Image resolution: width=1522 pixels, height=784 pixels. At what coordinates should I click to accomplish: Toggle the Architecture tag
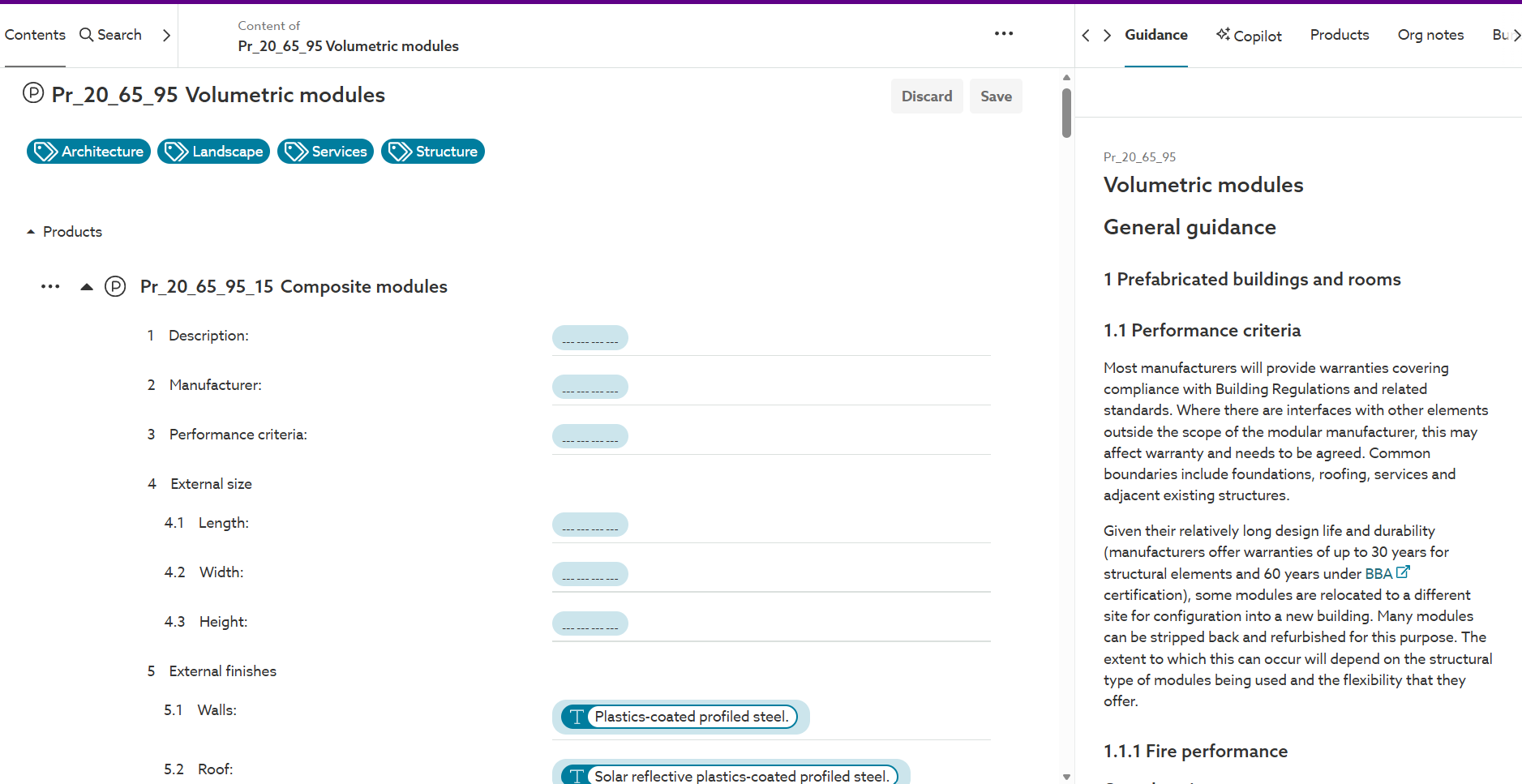[88, 152]
